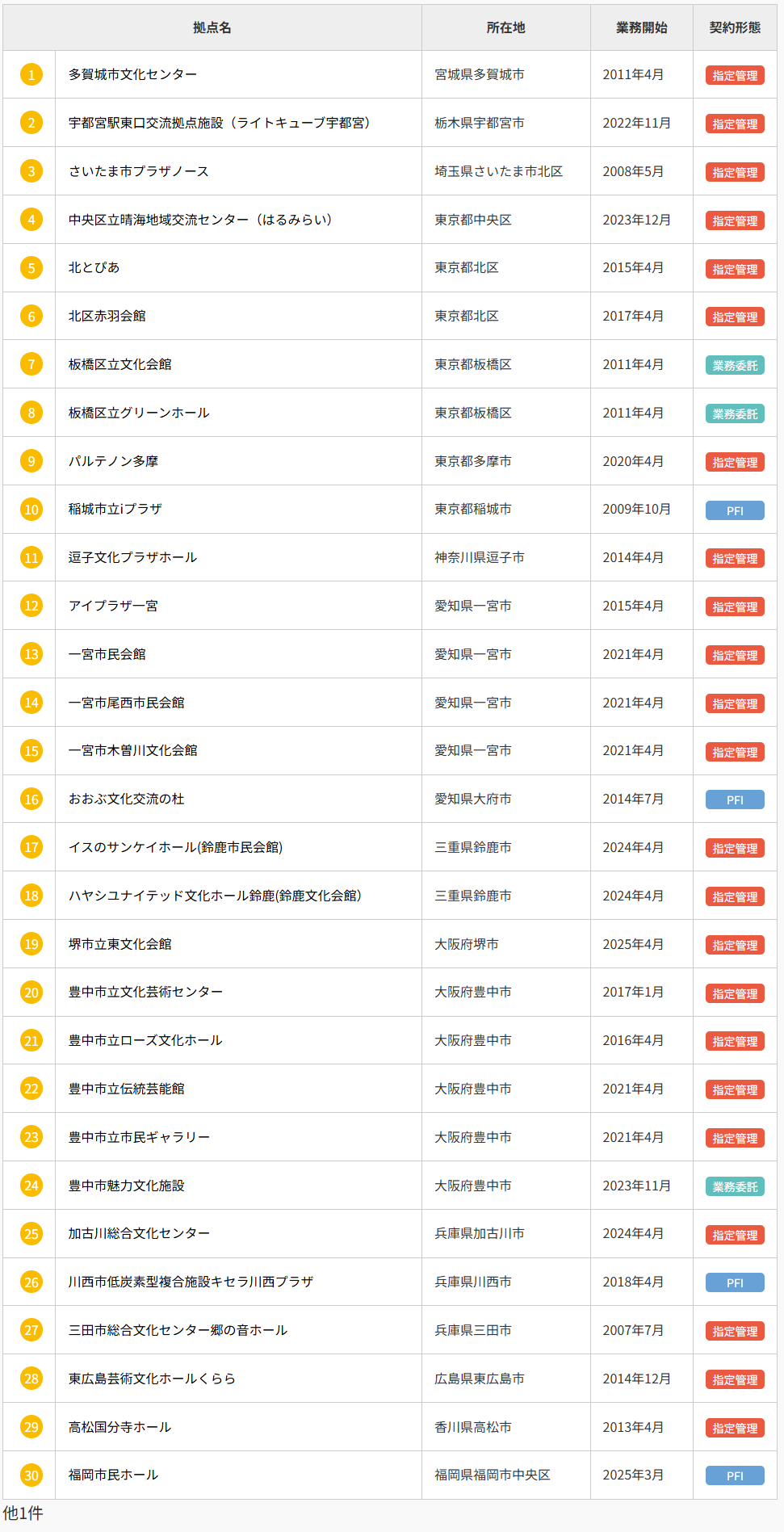Click the number 10 circle badge
The image size is (784, 1532).
pos(31,510)
